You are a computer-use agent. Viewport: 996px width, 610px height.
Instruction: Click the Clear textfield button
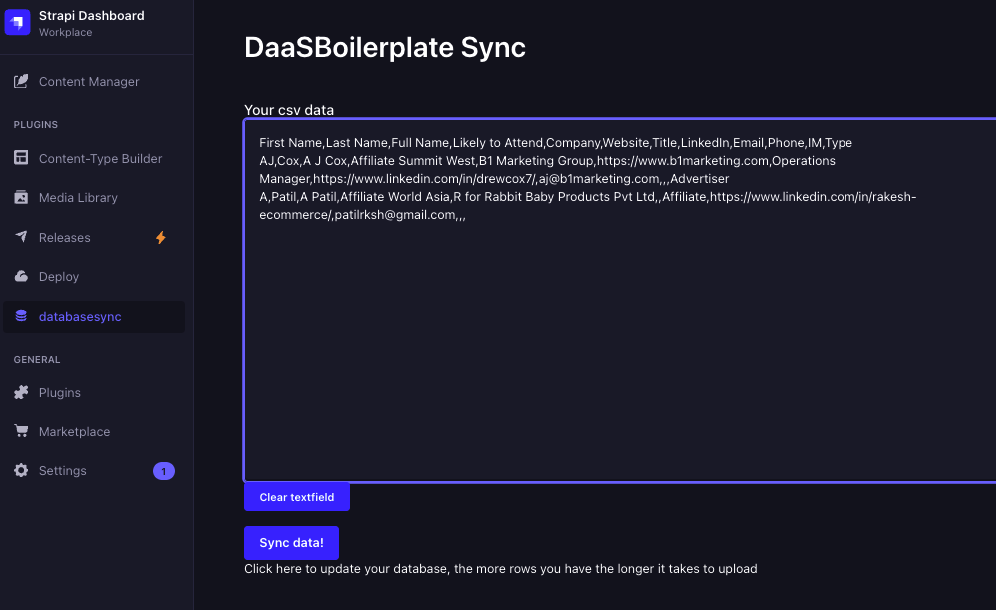297,497
